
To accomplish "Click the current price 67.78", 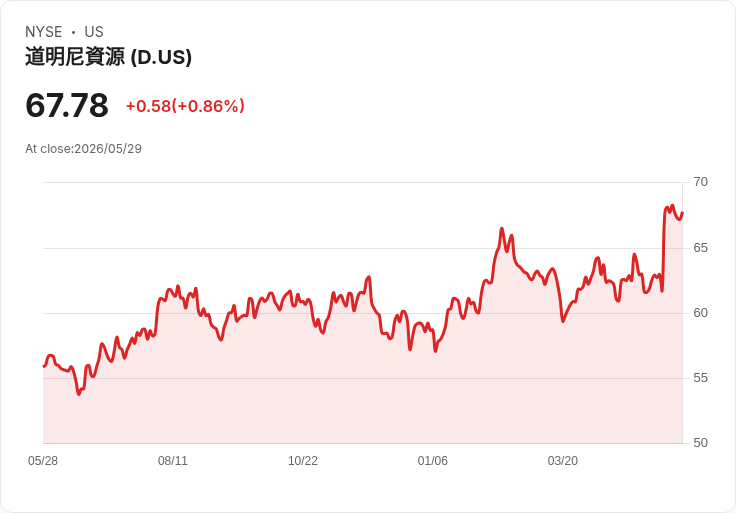I will coord(67,105).
